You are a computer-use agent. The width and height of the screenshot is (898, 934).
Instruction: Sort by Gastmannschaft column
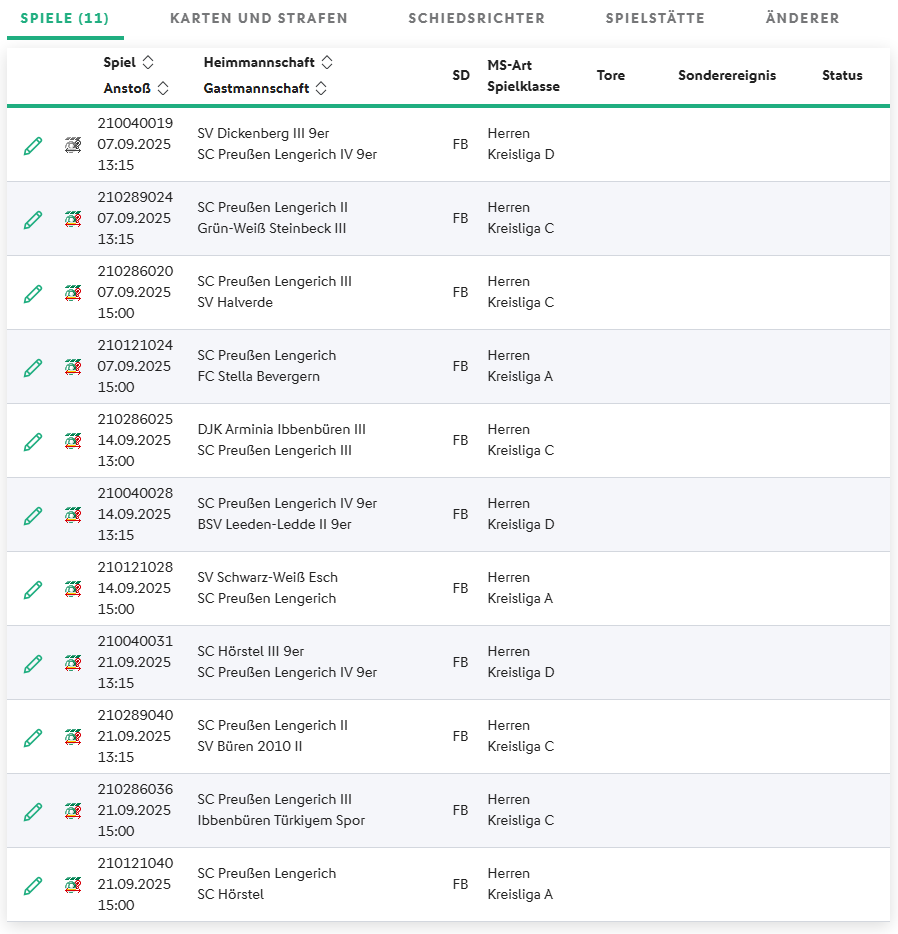(321, 89)
